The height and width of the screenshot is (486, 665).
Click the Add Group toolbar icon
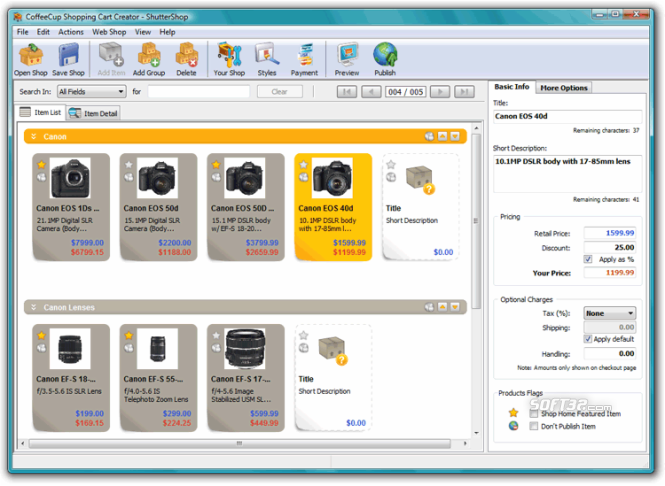point(149,60)
